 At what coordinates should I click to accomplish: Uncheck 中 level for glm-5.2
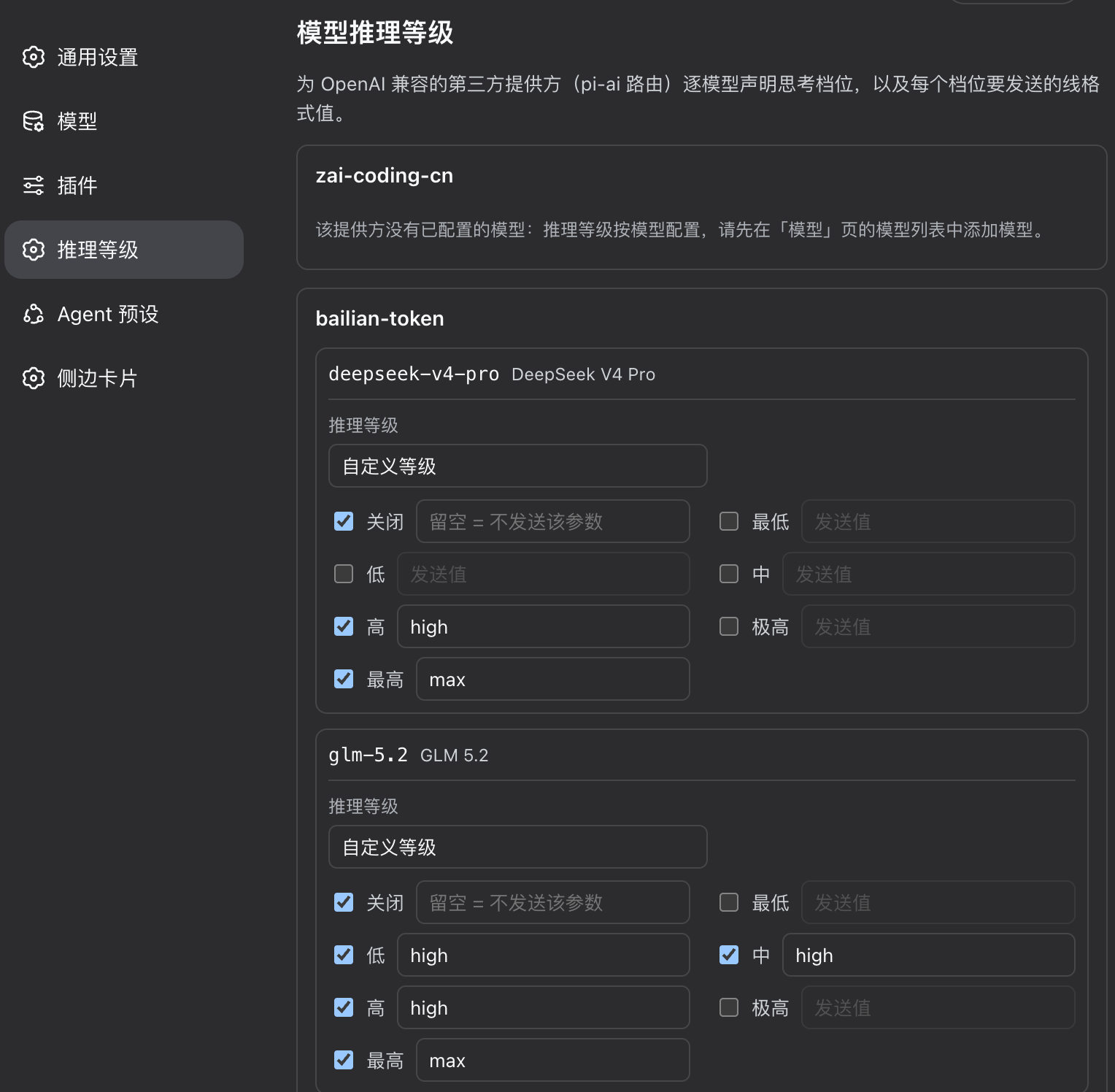tap(729, 955)
